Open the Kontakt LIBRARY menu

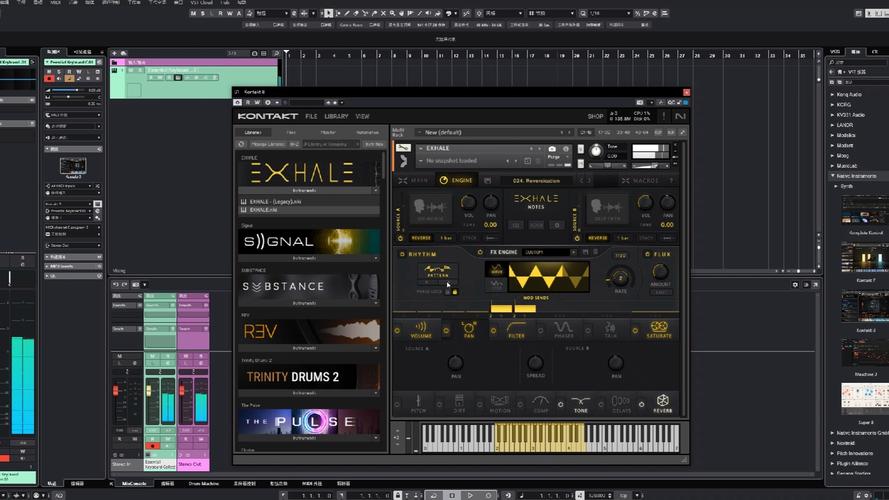336,116
